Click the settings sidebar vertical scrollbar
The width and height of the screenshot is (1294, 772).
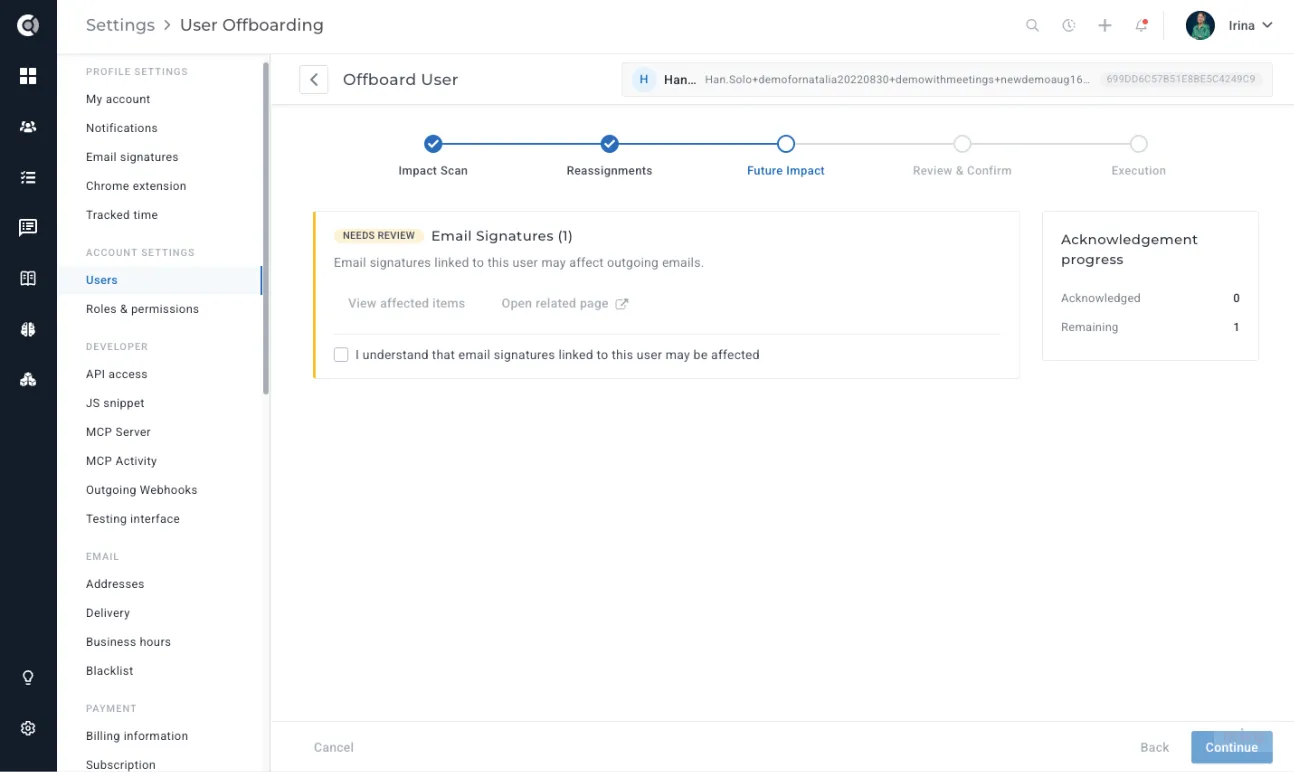tap(265, 228)
